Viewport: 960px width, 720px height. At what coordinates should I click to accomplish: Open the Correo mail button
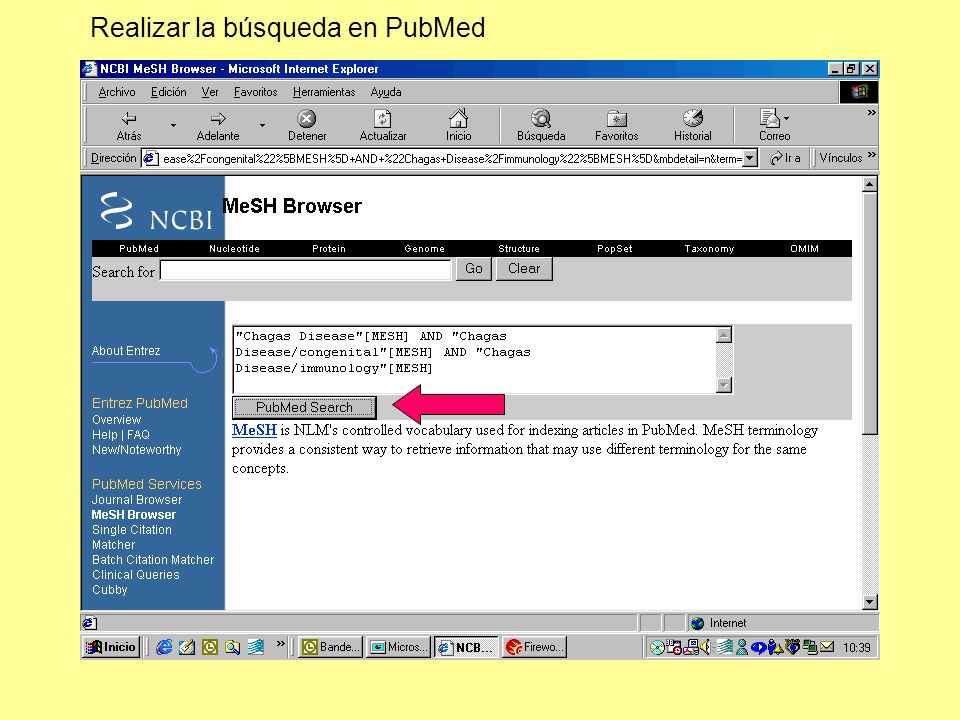(x=774, y=126)
